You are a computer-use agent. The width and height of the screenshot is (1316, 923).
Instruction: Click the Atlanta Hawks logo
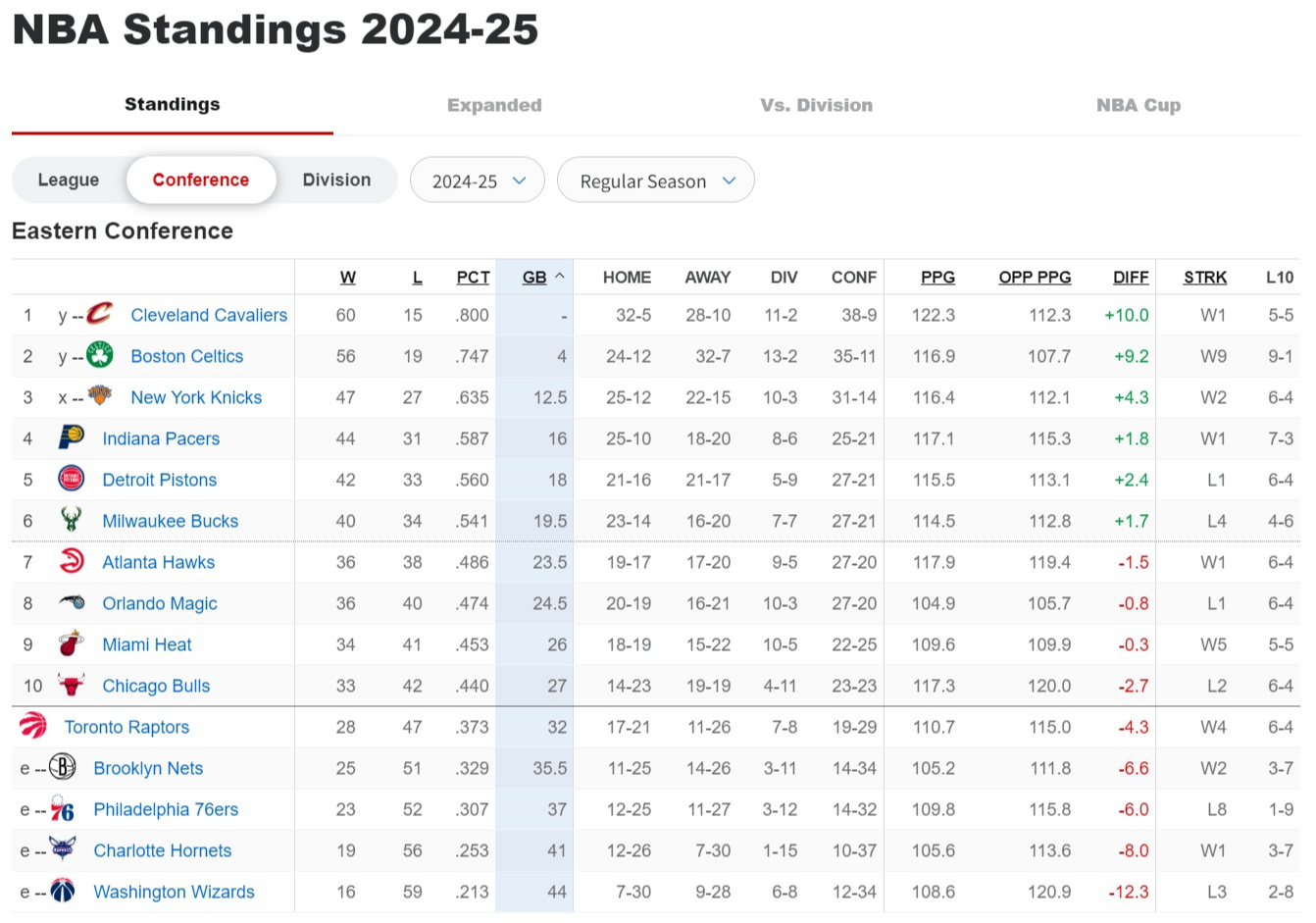pyautogui.click(x=72, y=561)
